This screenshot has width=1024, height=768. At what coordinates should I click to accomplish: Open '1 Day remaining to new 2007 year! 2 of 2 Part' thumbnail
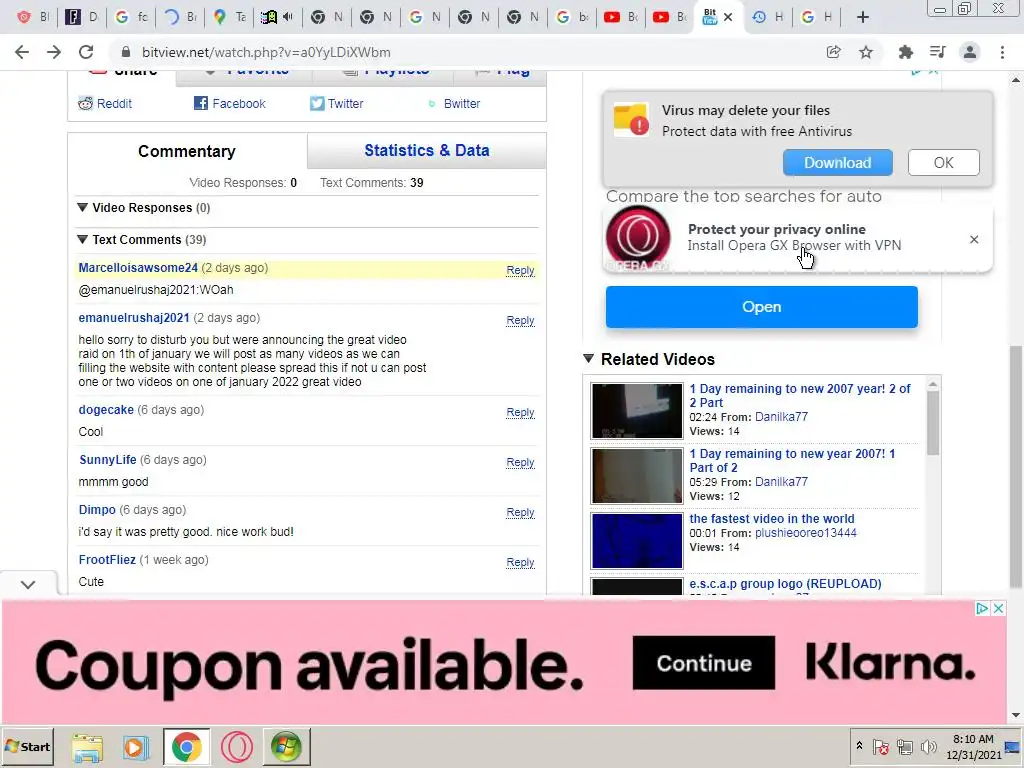coord(637,411)
